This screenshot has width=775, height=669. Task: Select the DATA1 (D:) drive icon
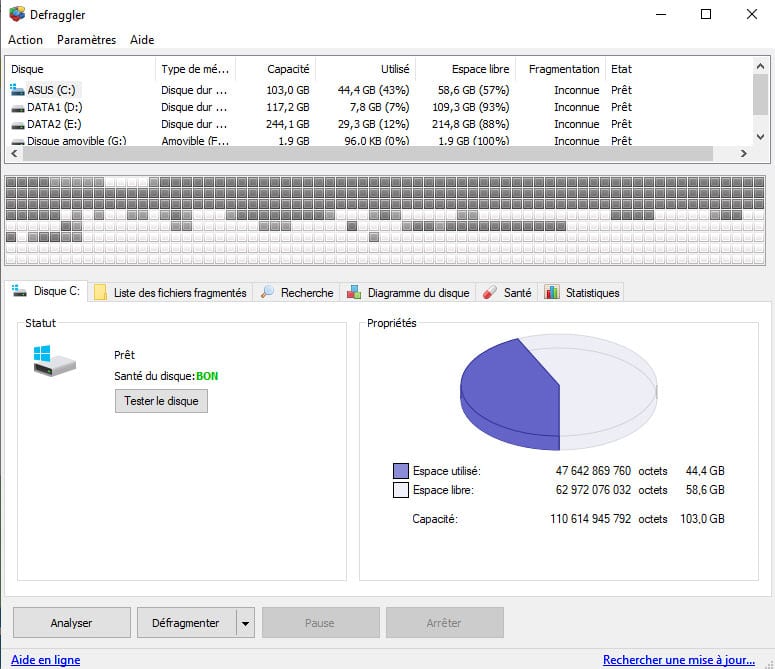[x=18, y=108]
